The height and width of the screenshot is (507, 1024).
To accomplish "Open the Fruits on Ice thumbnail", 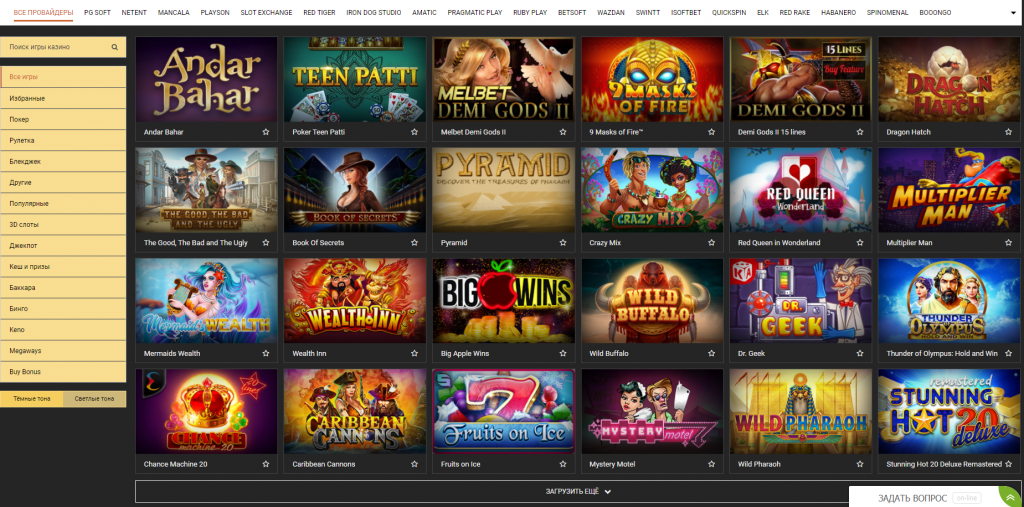I will click(x=504, y=412).
